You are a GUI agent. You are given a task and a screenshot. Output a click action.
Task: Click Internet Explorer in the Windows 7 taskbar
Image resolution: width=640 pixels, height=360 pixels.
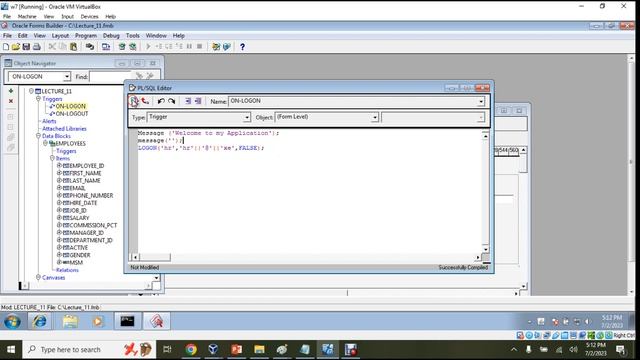(x=40, y=322)
